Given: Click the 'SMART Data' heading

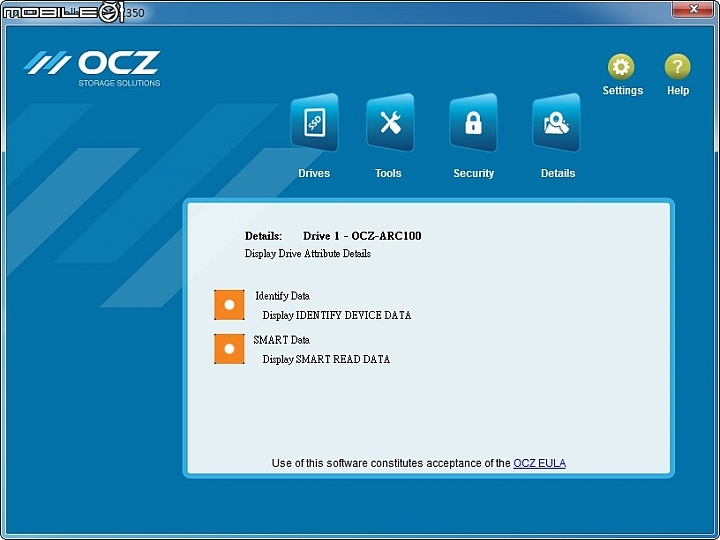Looking at the screenshot, I should pos(281,340).
